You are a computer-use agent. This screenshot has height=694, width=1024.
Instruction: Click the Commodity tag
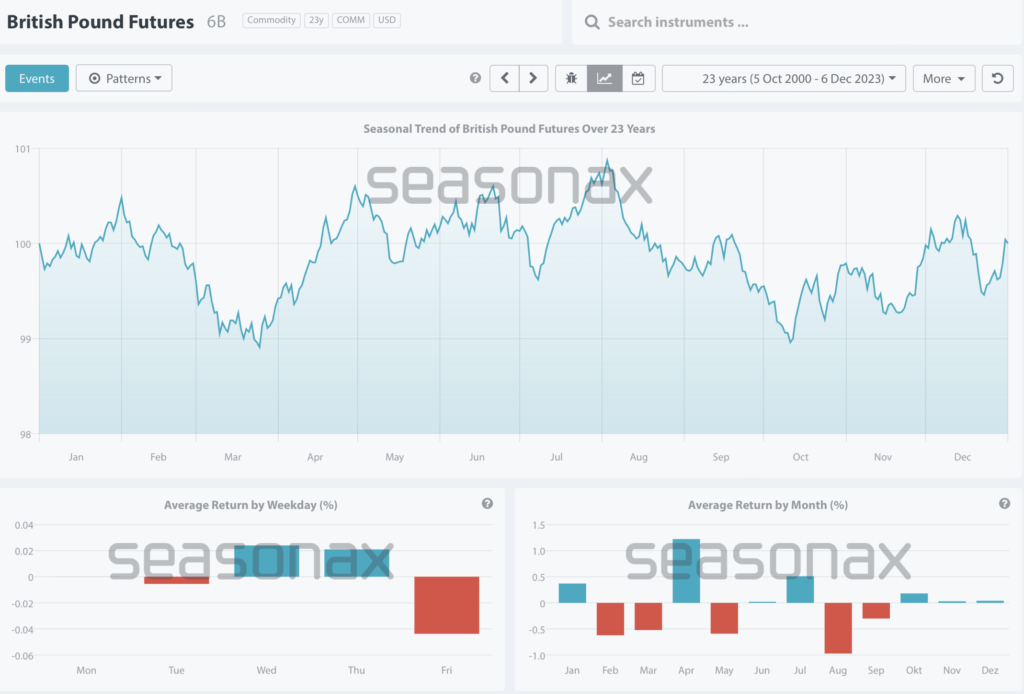[x=271, y=21]
